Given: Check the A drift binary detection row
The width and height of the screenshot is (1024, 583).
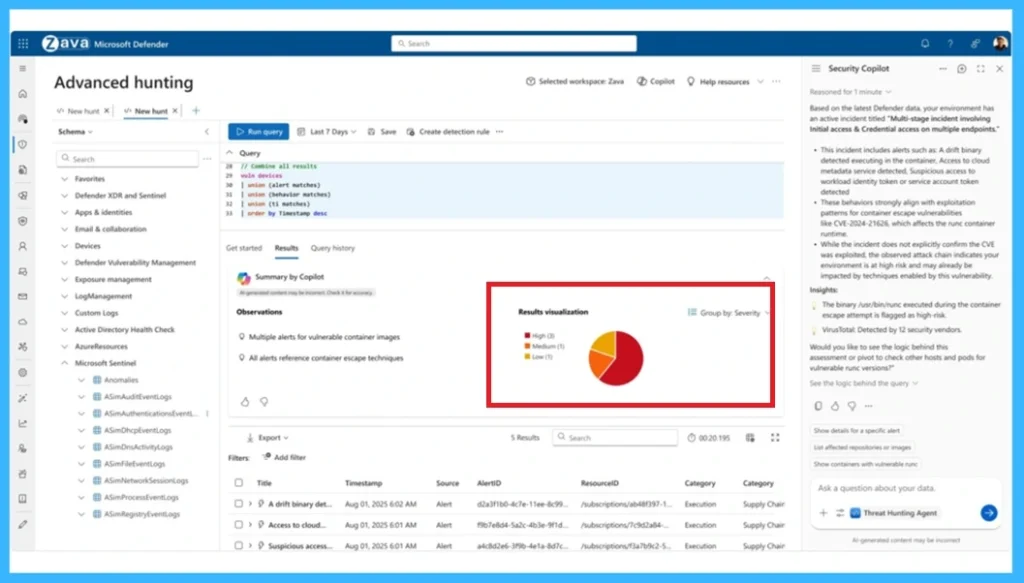Looking at the screenshot, I should tap(237, 503).
